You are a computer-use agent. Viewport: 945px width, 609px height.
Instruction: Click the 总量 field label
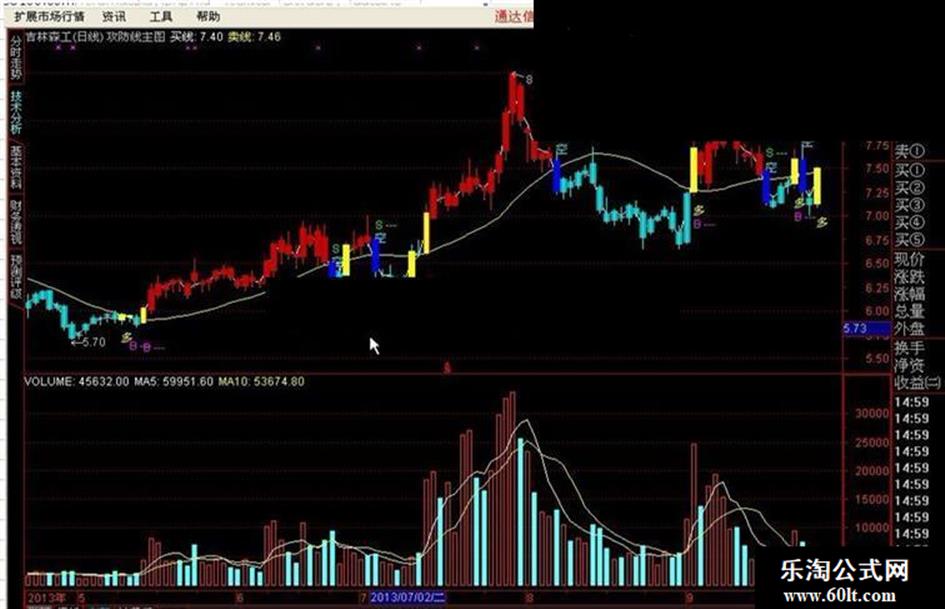[909, 312]
